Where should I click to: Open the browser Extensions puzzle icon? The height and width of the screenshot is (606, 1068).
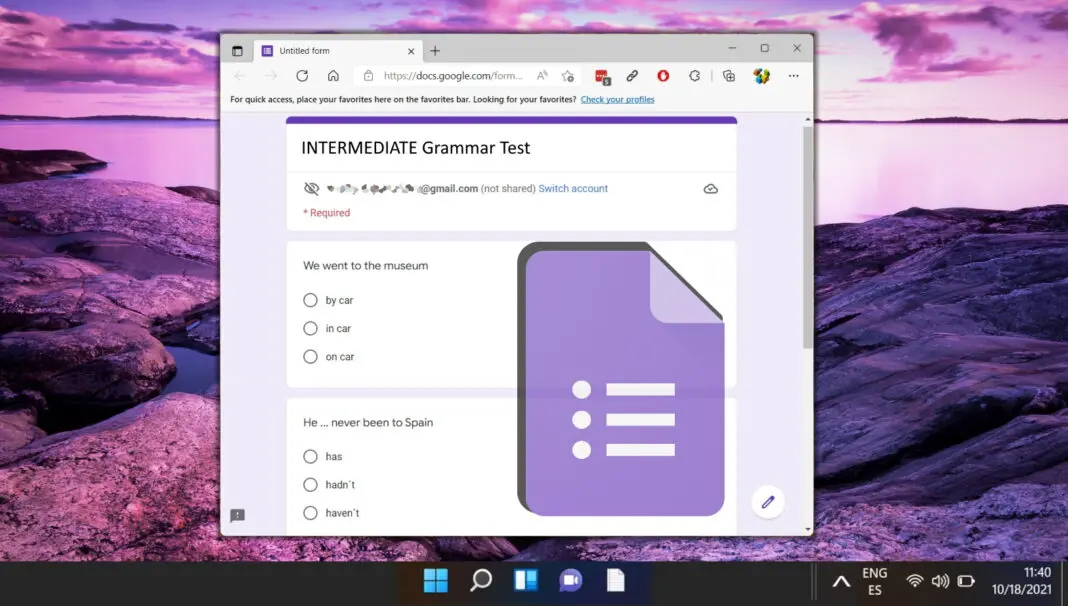click(695, 76)
